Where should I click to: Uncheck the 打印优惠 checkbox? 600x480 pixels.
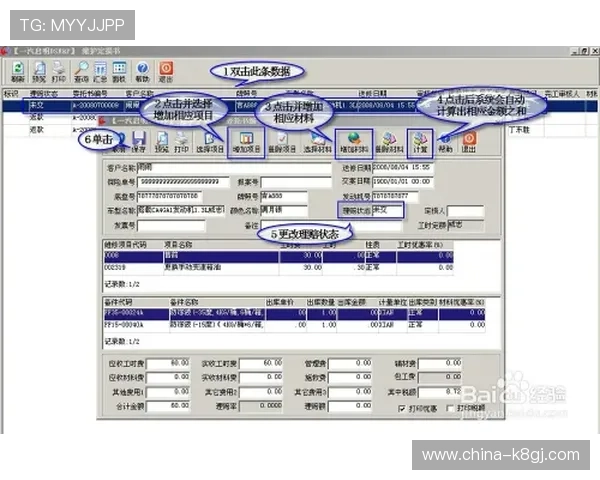(402, 408)
